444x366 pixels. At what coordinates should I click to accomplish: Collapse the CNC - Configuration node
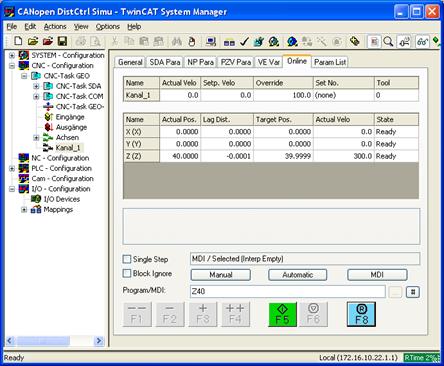click(12, 66)
